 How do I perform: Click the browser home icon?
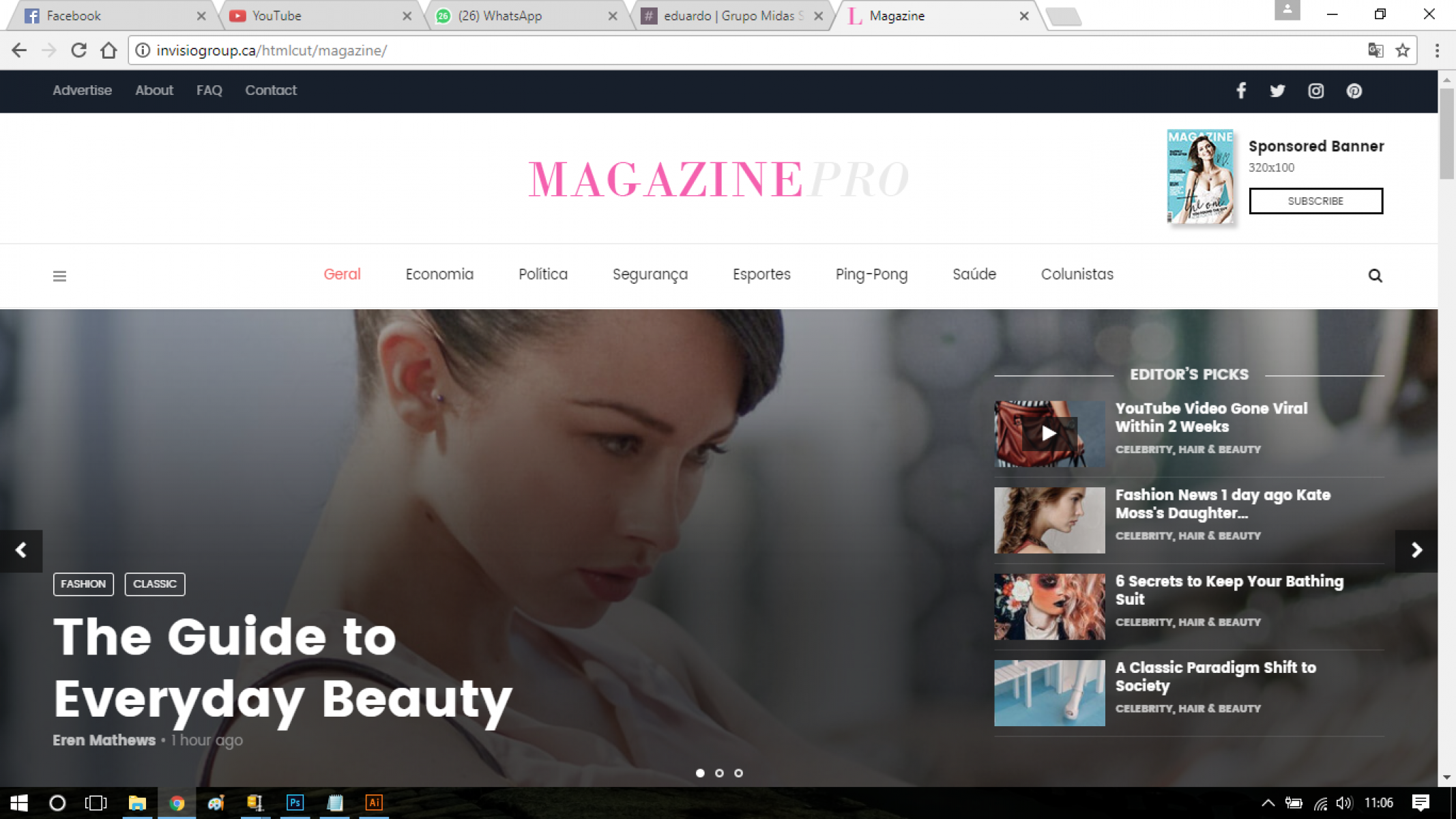(108, 51)
